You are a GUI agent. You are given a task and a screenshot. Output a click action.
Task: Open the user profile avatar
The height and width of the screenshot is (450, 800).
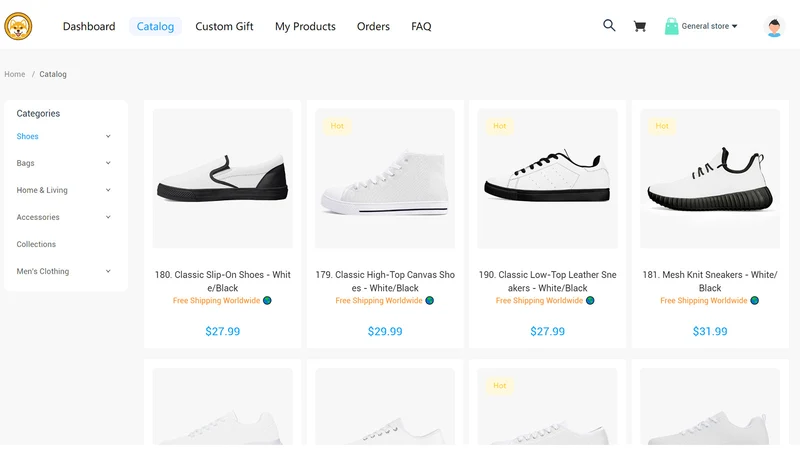774,27
